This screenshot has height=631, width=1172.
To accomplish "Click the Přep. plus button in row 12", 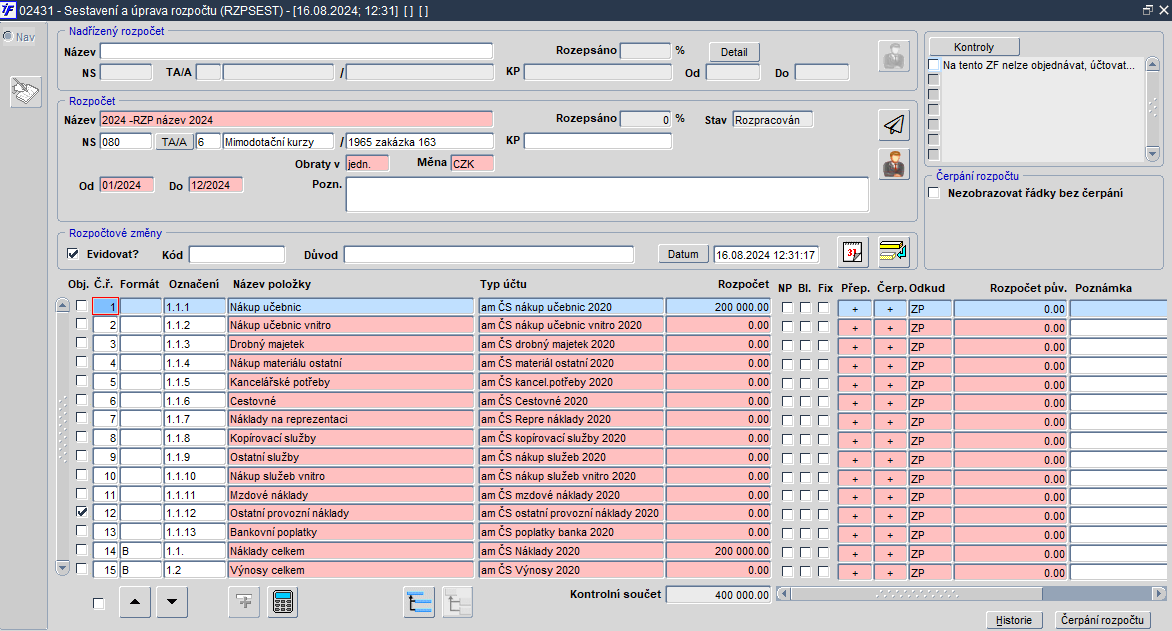I will [855, 515].
